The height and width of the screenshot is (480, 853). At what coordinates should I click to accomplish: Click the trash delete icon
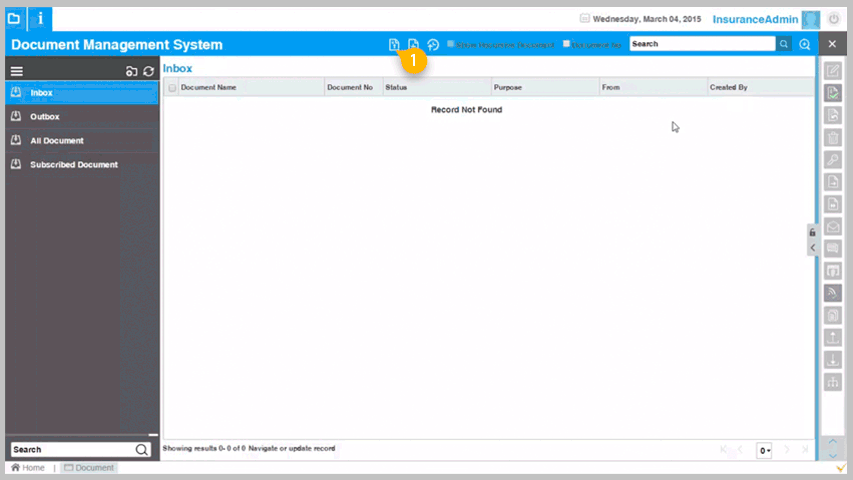833,138
